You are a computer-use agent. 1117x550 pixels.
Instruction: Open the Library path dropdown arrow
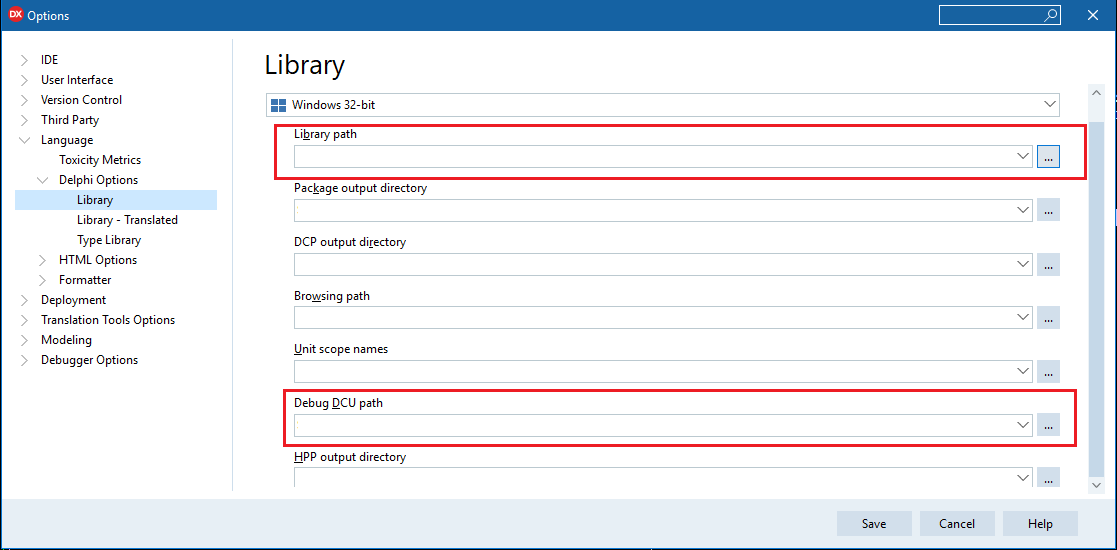[1023, 156]
